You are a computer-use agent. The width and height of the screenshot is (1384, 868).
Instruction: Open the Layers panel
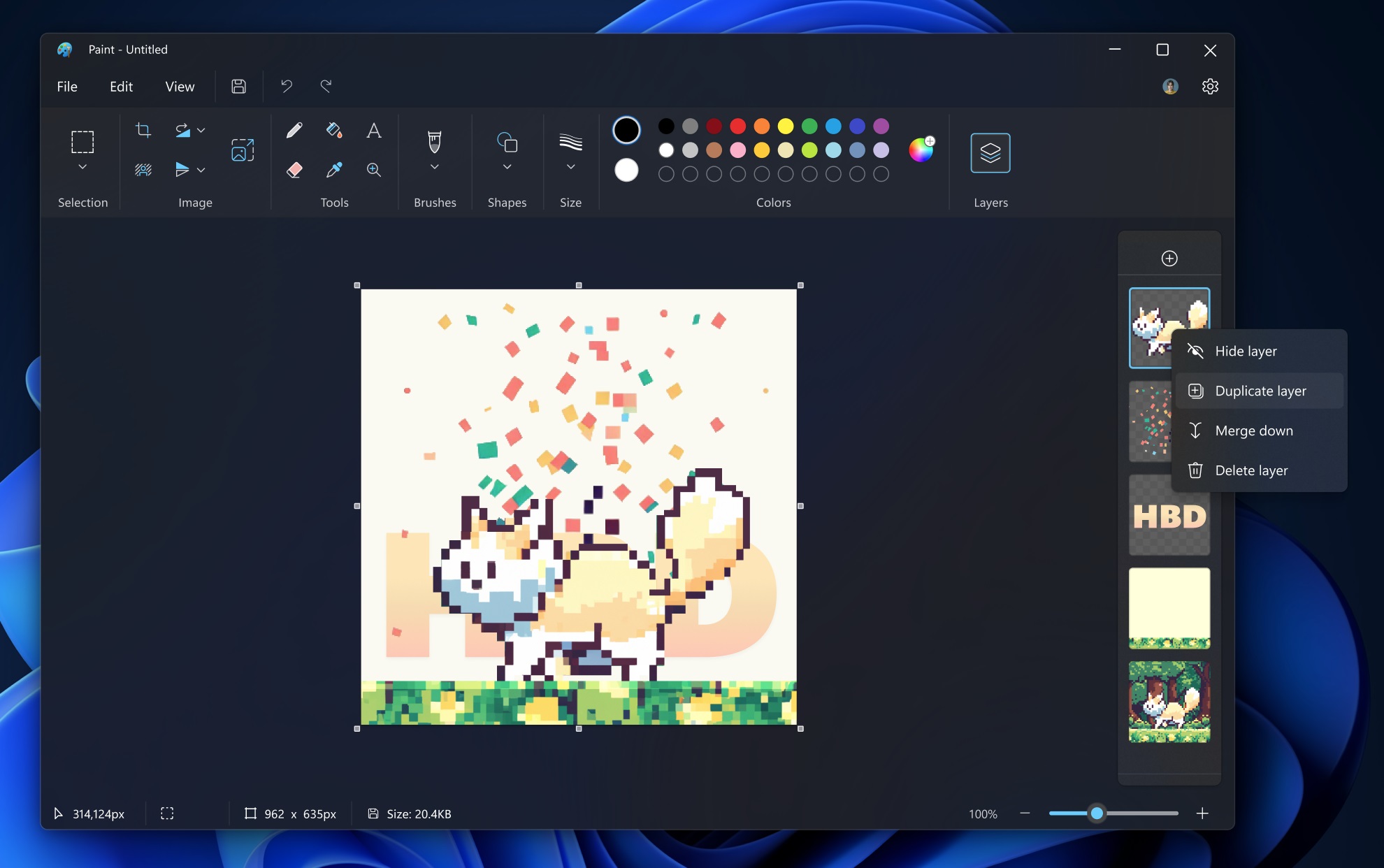(x=990, y=152)
